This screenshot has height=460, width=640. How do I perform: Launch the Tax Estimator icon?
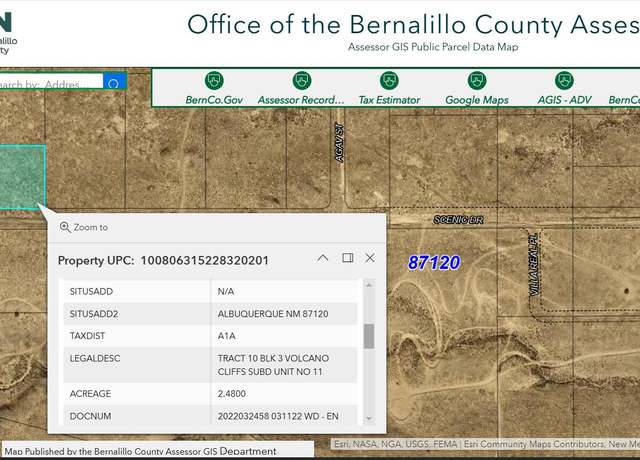pos(389,80)
